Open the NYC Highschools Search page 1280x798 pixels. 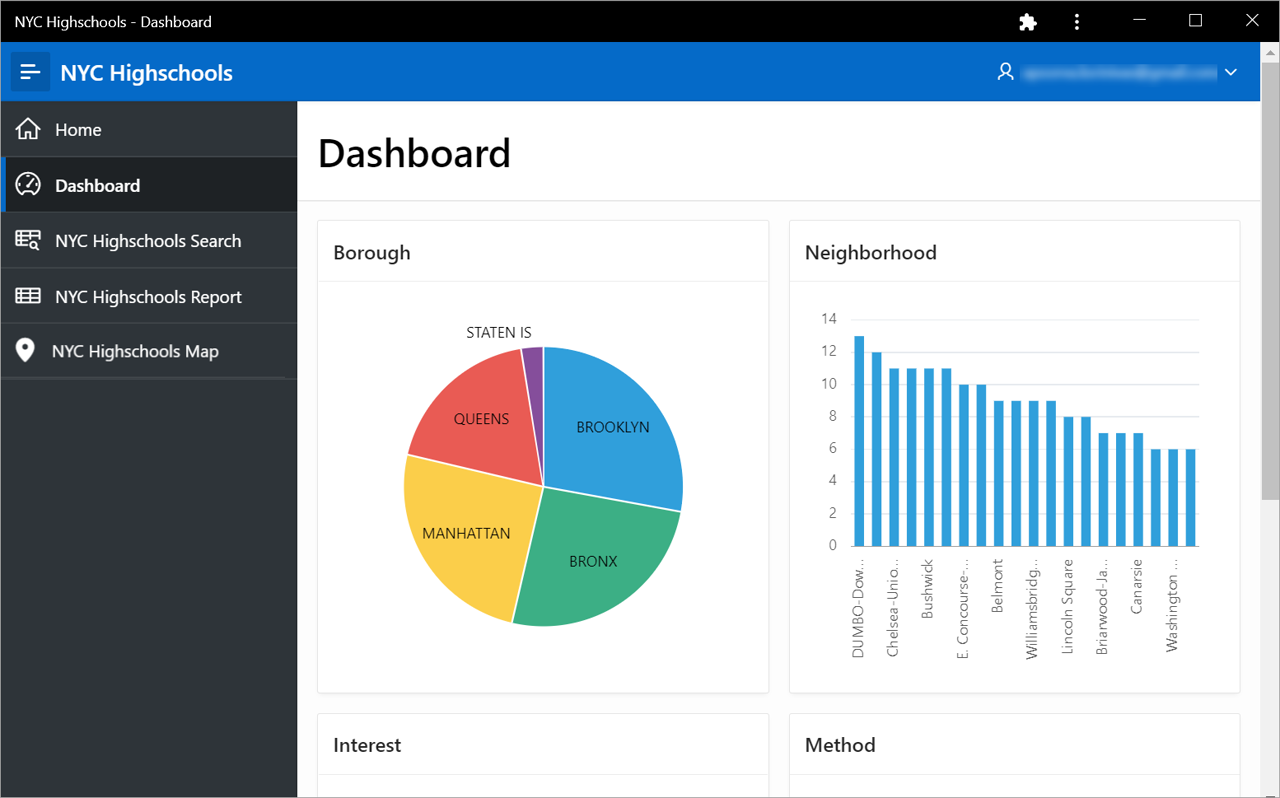click(148, 241)
